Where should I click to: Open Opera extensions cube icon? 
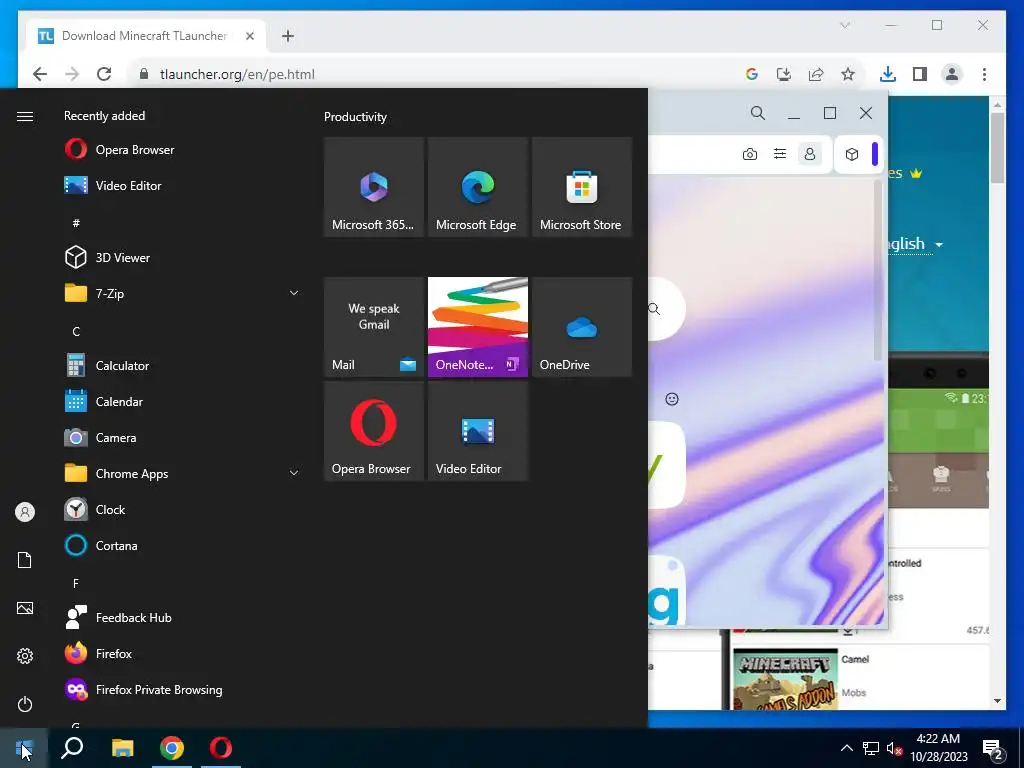point(852,154)
